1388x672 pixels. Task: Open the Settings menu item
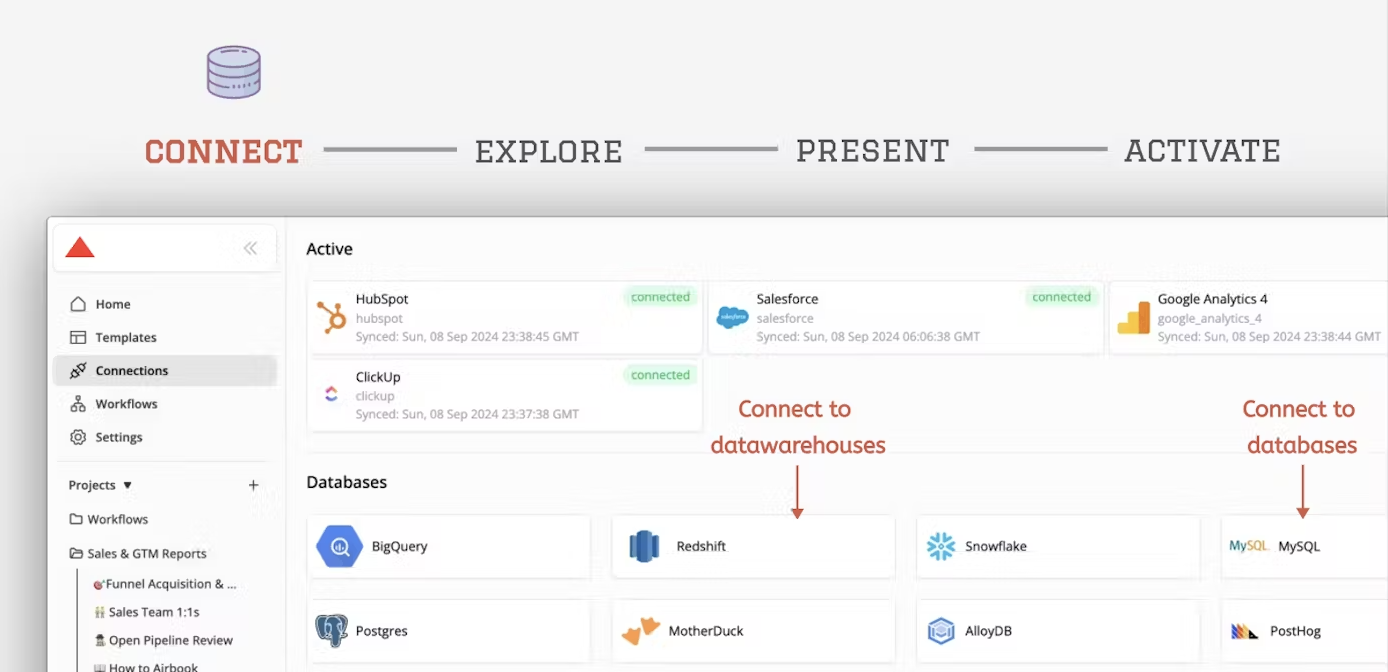point(165,437)
